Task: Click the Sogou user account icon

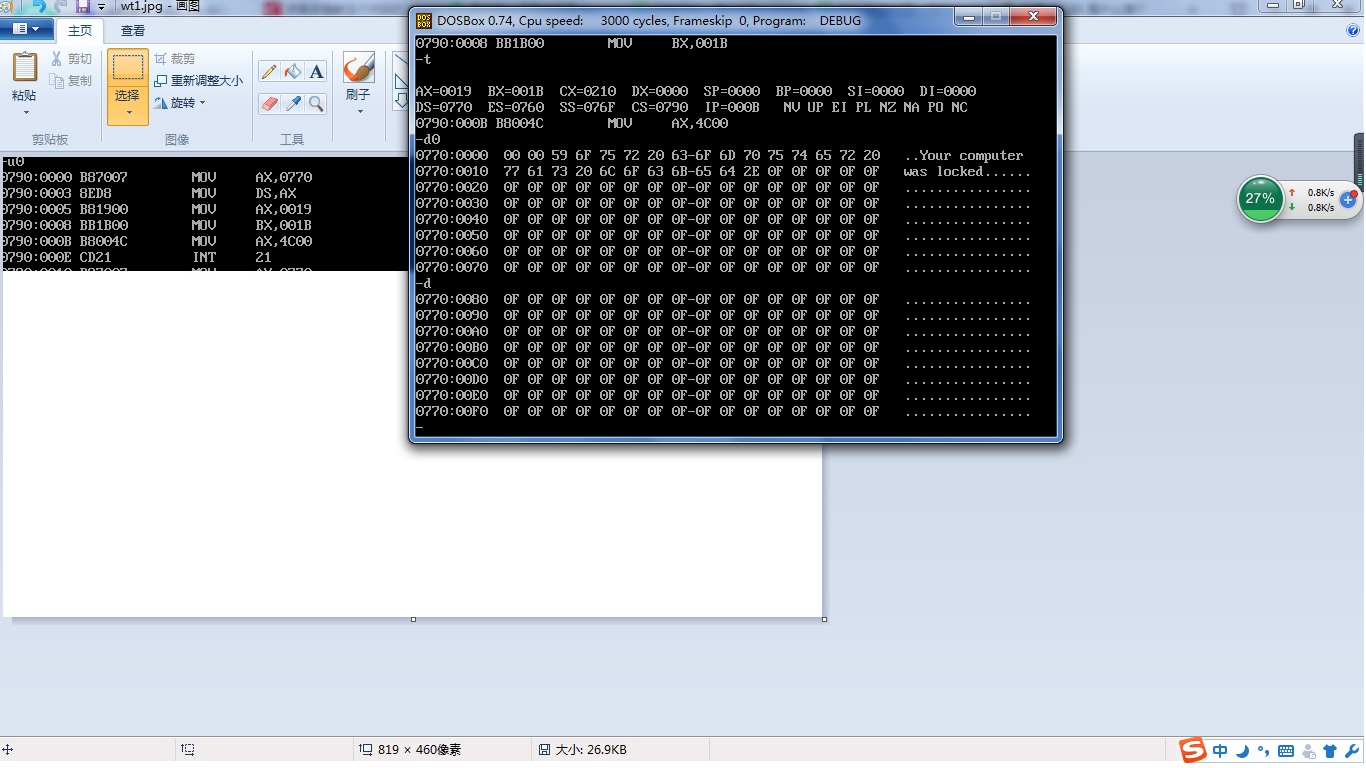Action: point(1309,751)
